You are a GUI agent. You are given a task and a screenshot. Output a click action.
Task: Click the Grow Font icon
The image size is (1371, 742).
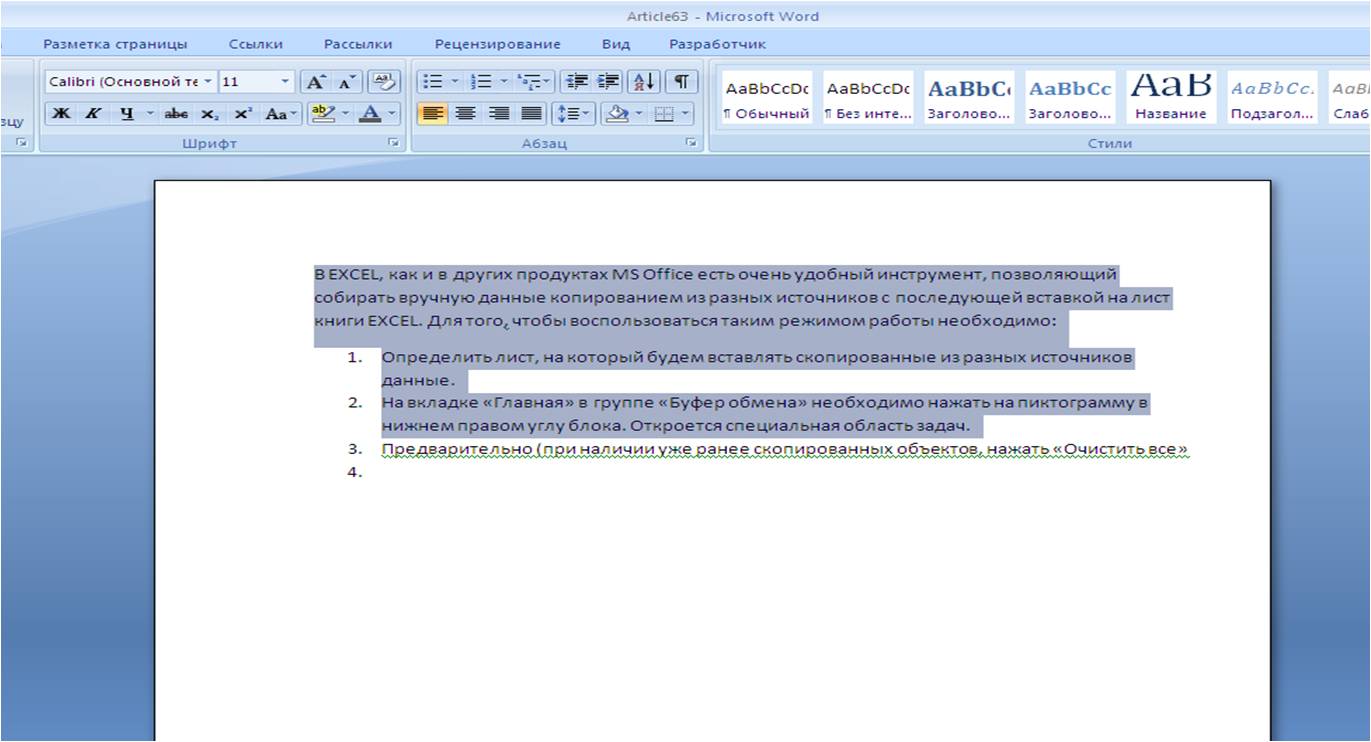coord(315,82)
